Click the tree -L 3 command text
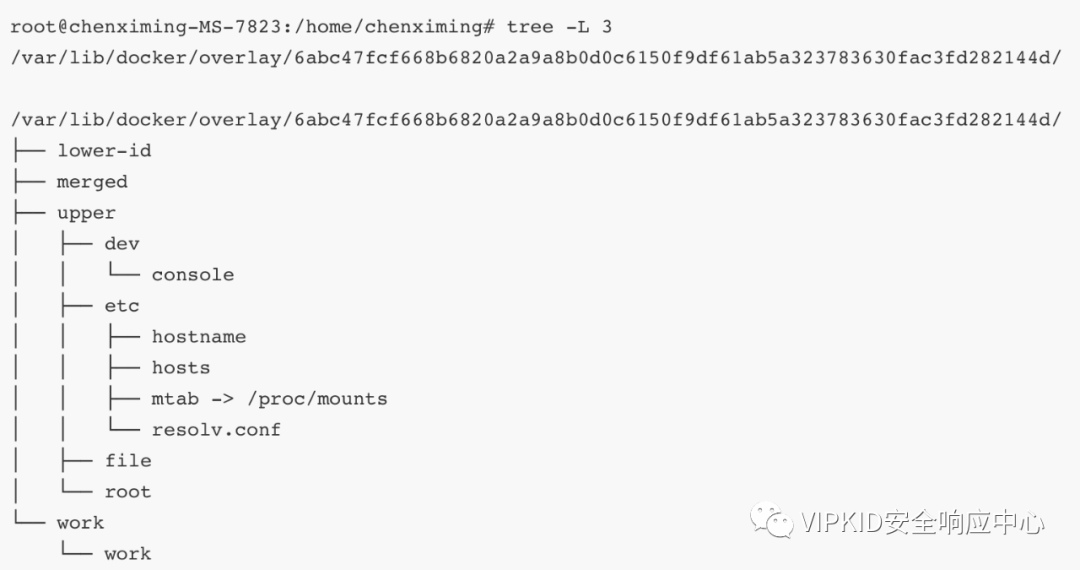Viewport: 1080px width, 570px height. [559, 26]
